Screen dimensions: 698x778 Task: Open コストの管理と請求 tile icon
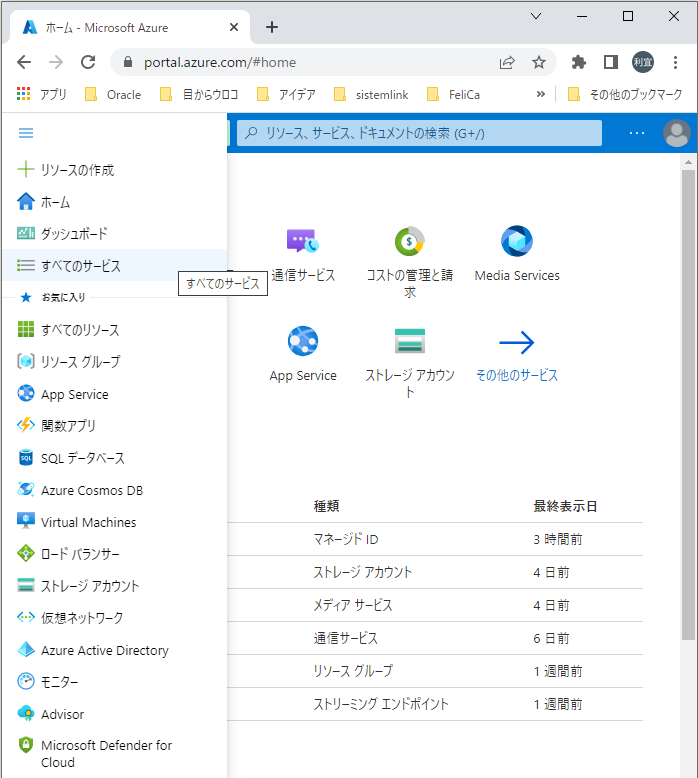409,241
